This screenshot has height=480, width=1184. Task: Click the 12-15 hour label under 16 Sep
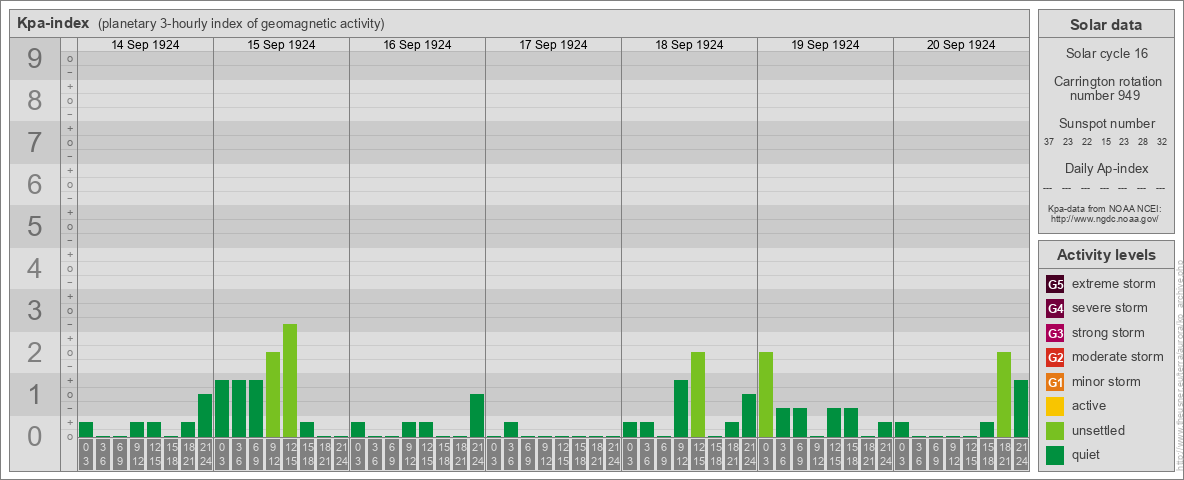pyautogui.click(x=426, y=454)
